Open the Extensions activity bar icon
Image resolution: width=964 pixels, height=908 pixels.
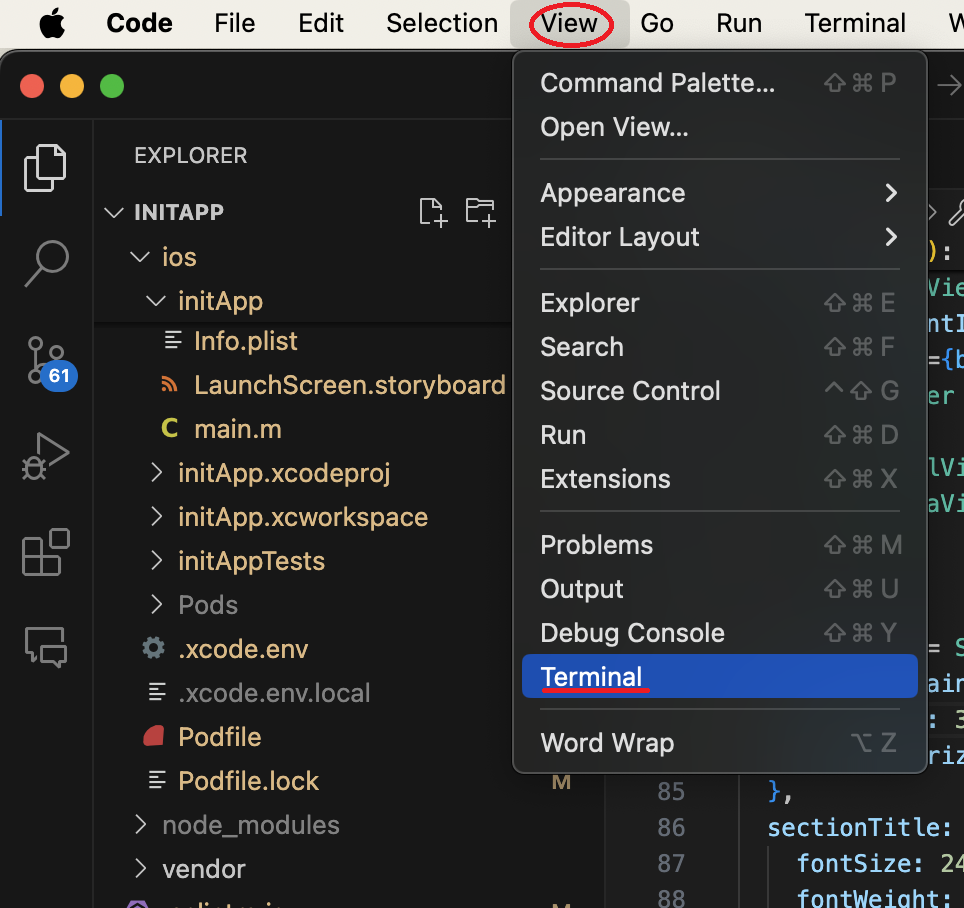point(45,552)
